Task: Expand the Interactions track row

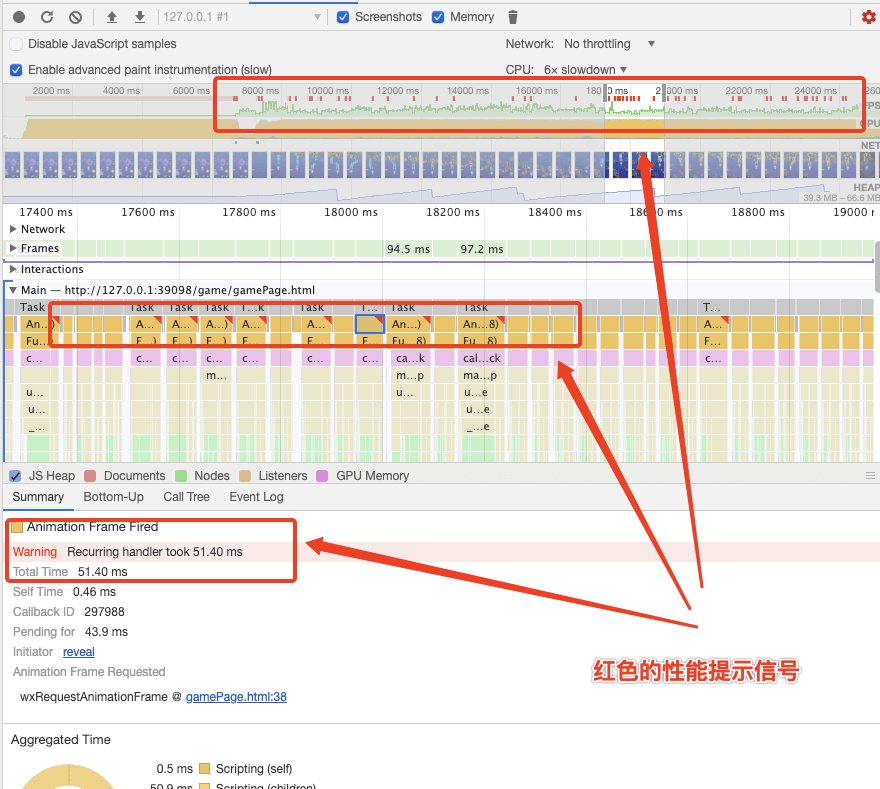Action: (13, 269)
